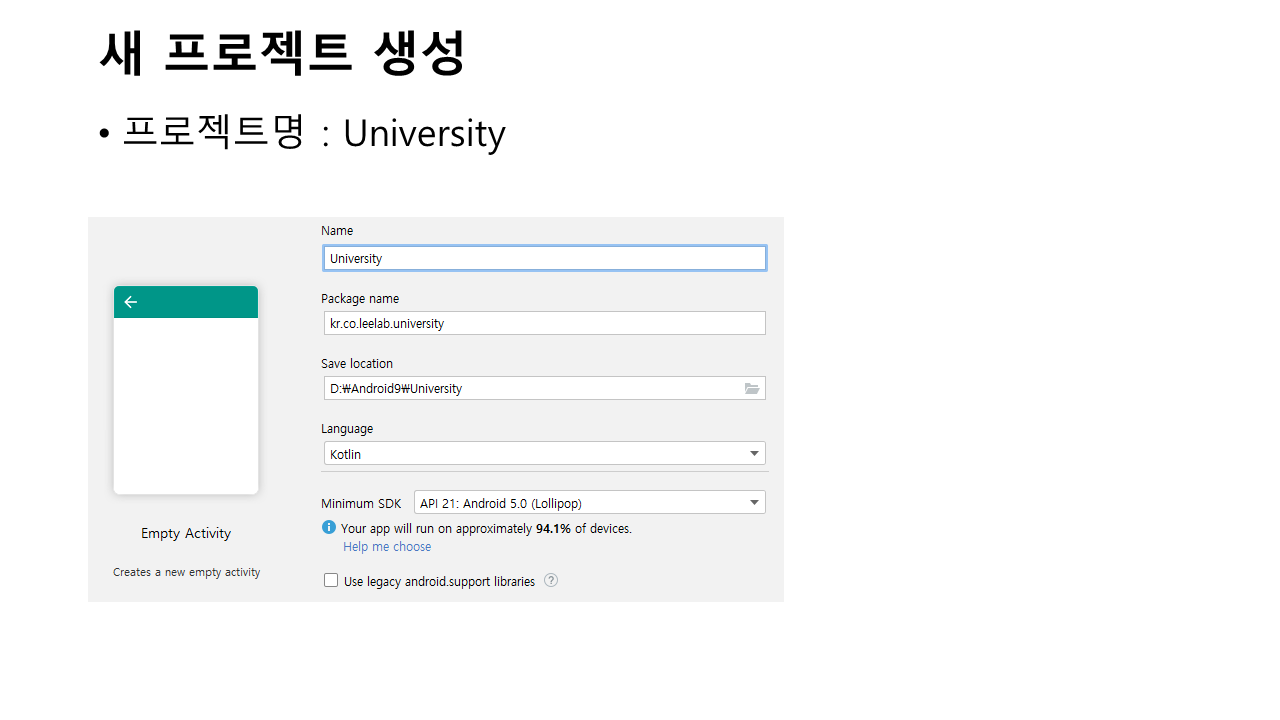
Task: Click the slide title '새 프로젝트 생성'
Action: point(282,53)
